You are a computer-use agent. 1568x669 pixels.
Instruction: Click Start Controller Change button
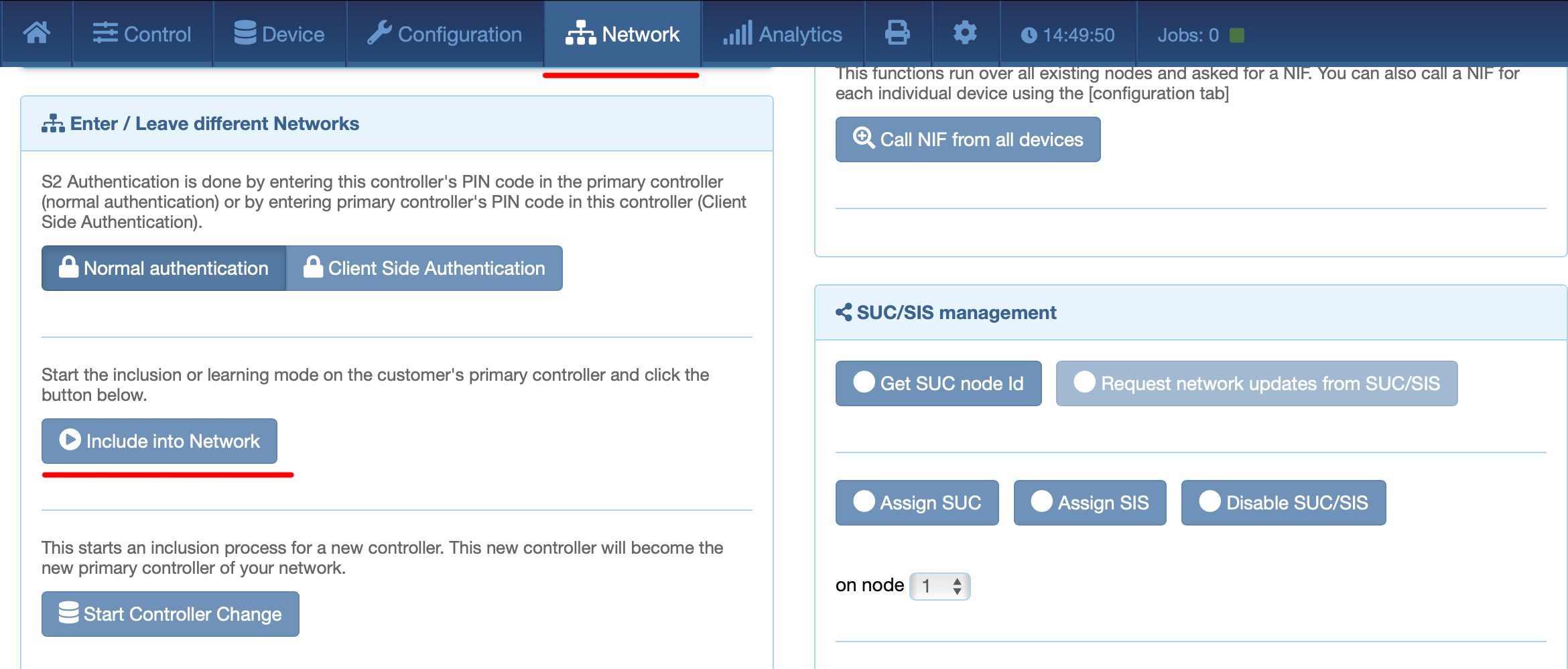tap(170, 614)
